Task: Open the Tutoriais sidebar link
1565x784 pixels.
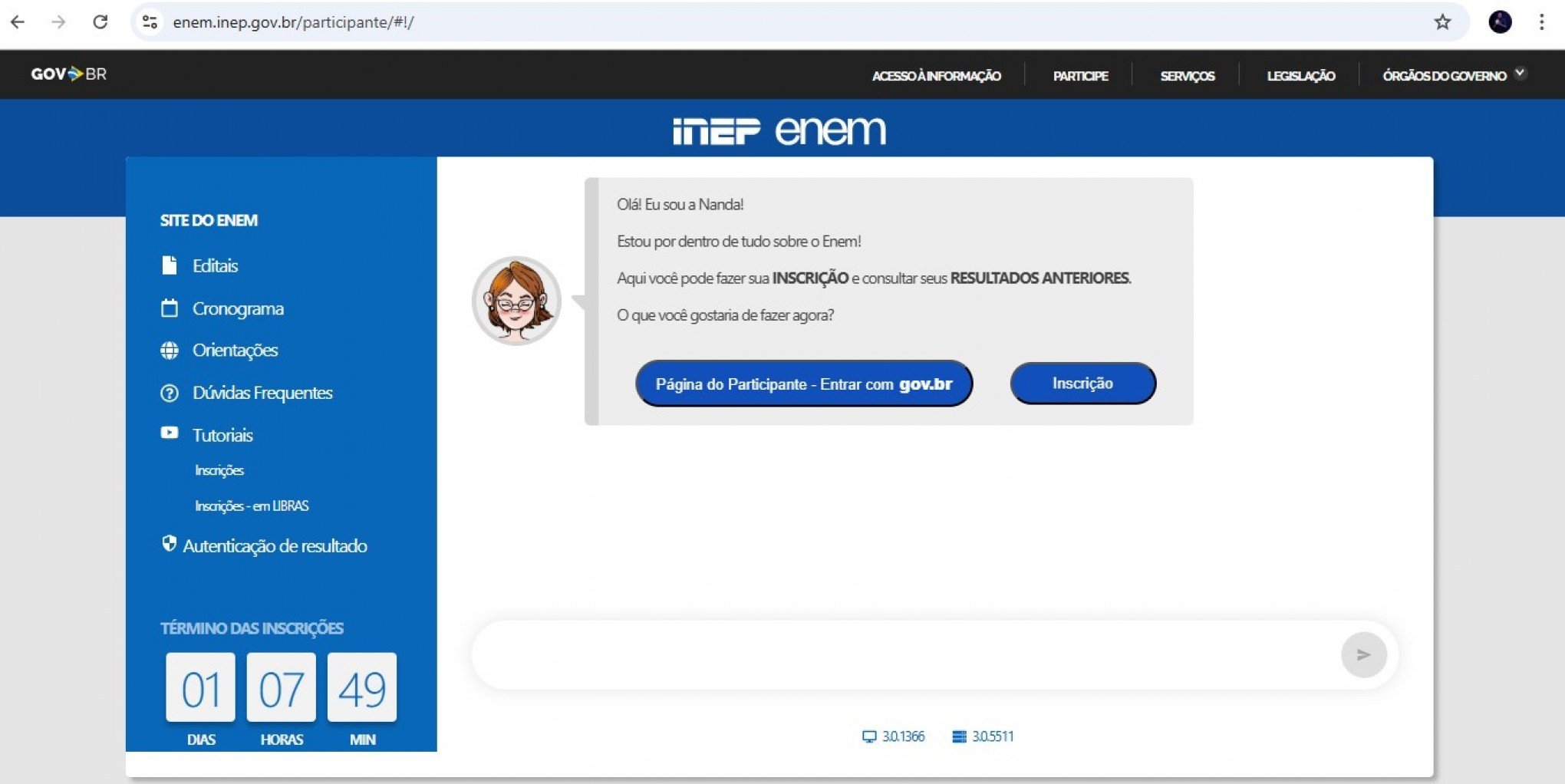Action: [x=222, y=435]
